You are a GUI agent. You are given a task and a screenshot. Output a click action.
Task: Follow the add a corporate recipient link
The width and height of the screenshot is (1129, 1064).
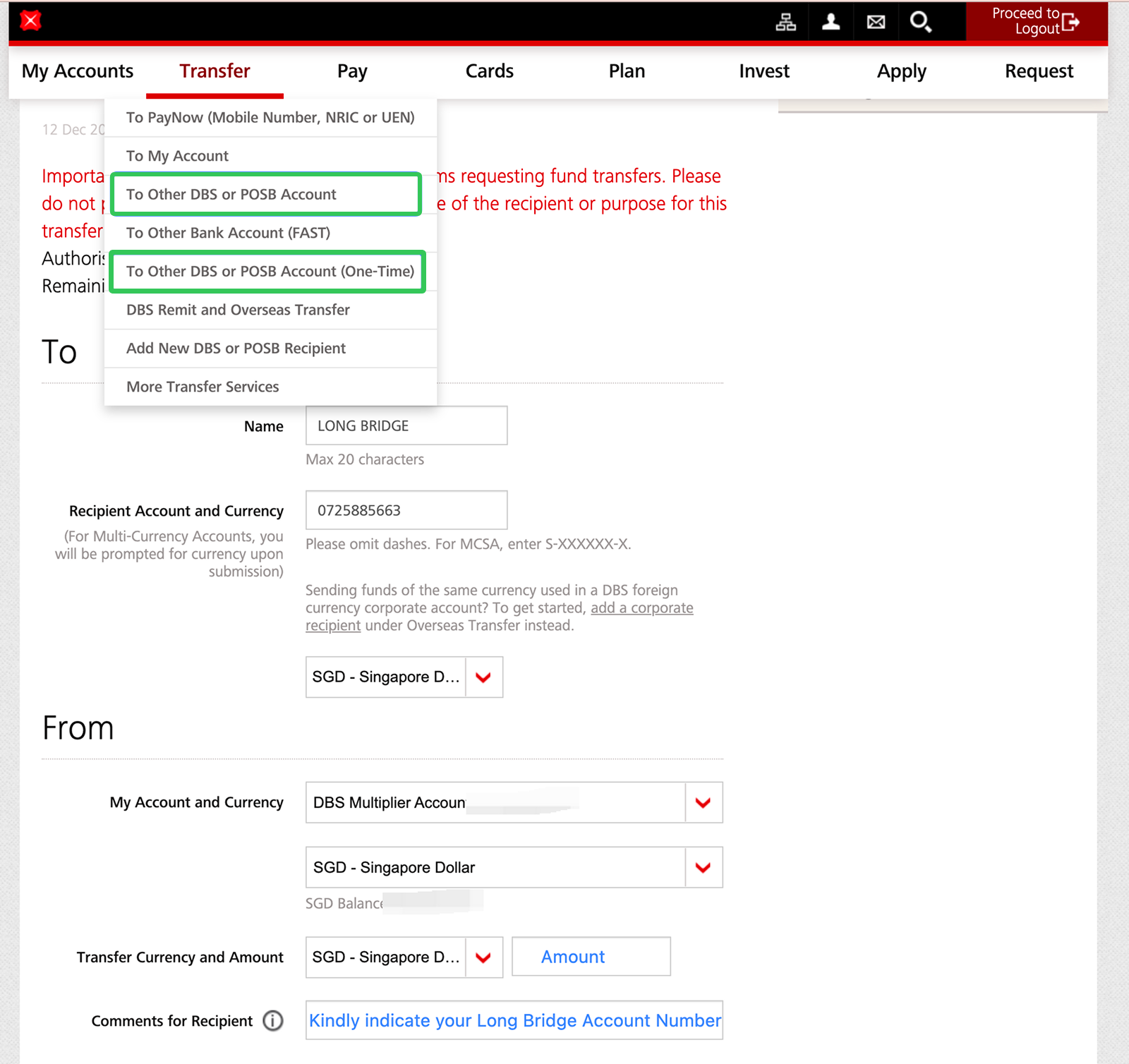641,608
